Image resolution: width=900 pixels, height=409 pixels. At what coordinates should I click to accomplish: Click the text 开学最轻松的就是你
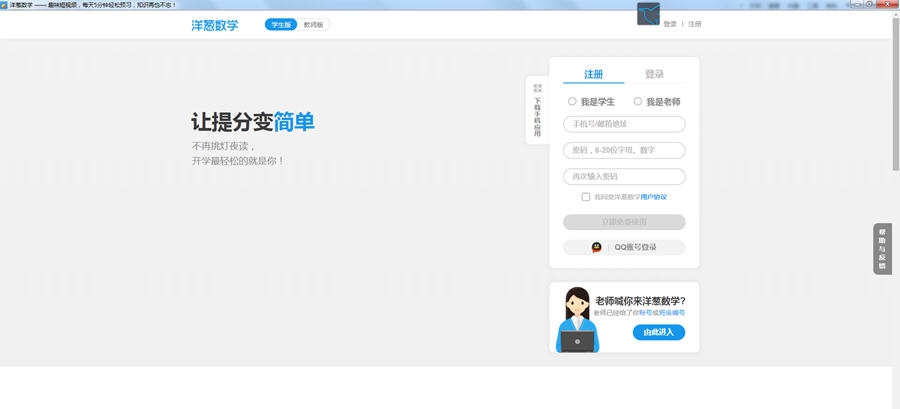(238, 161)
